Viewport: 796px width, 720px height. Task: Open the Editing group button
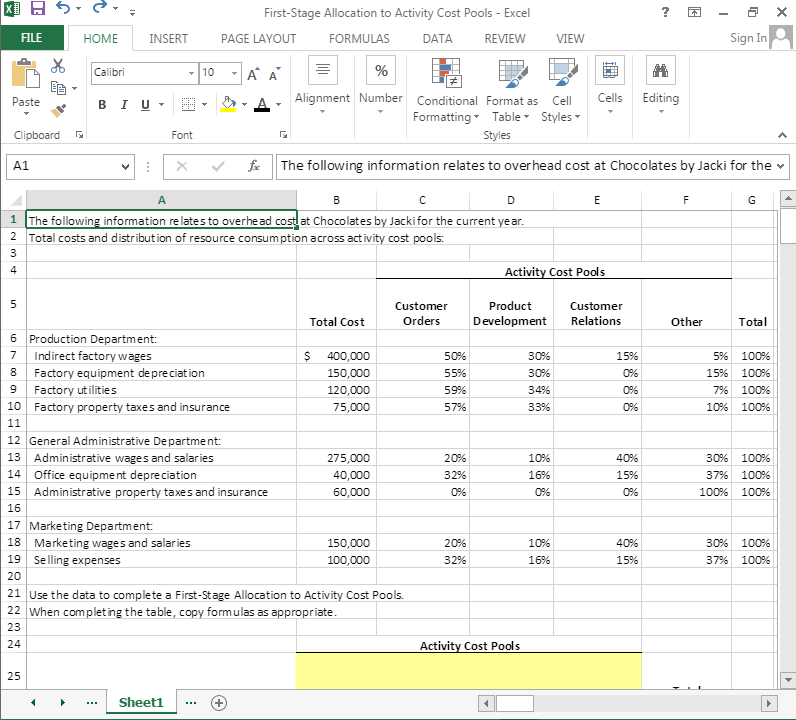(660, 85)
